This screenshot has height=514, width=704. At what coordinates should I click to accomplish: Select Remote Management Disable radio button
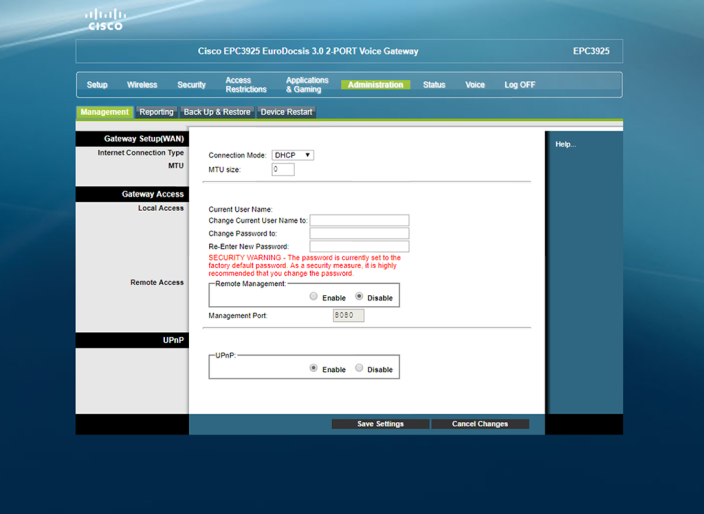tap(359, 297)
